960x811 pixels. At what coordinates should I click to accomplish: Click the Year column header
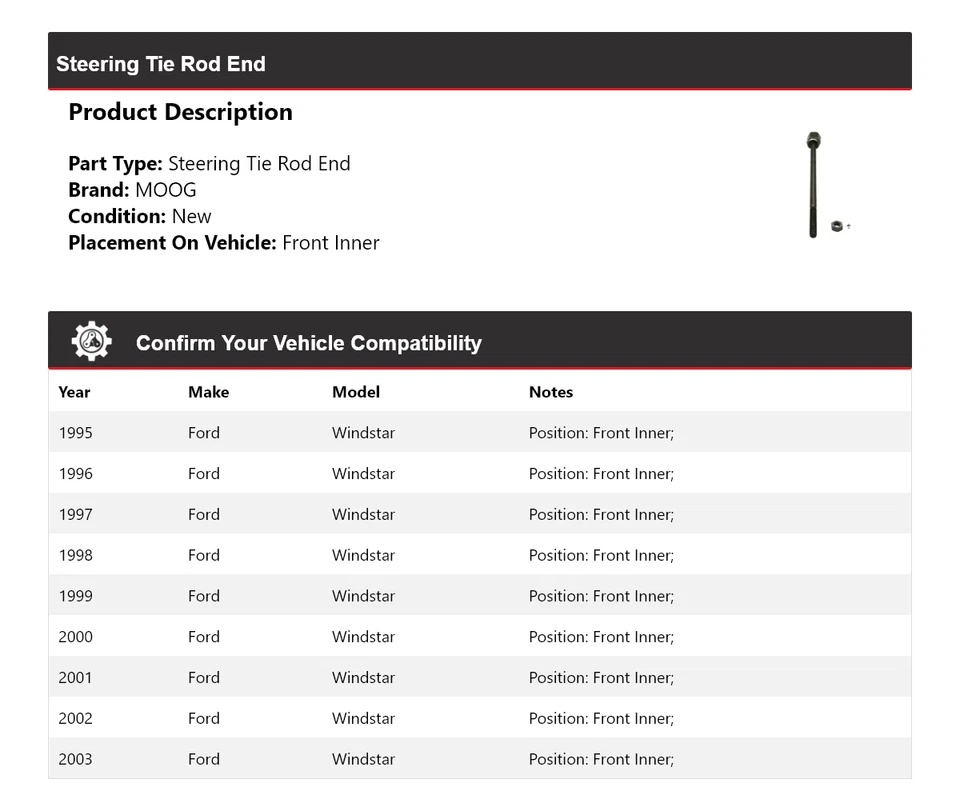(x=74, y=392)
